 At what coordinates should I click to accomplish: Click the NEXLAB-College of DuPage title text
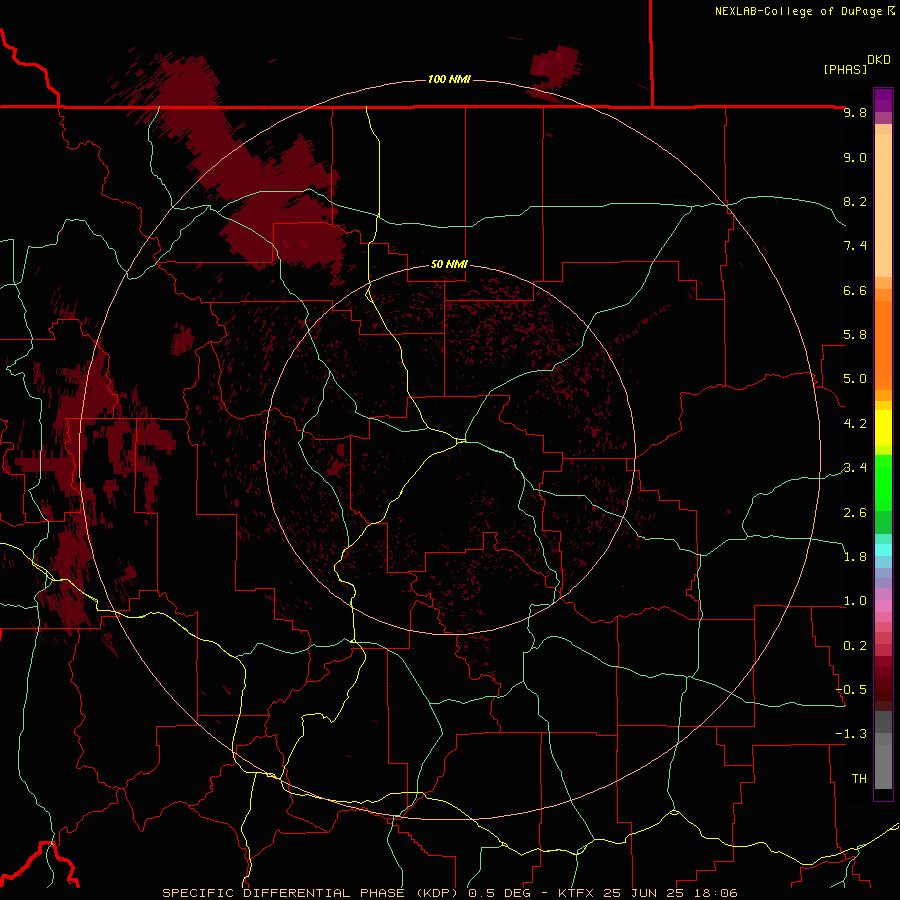[x=798, y=11]
